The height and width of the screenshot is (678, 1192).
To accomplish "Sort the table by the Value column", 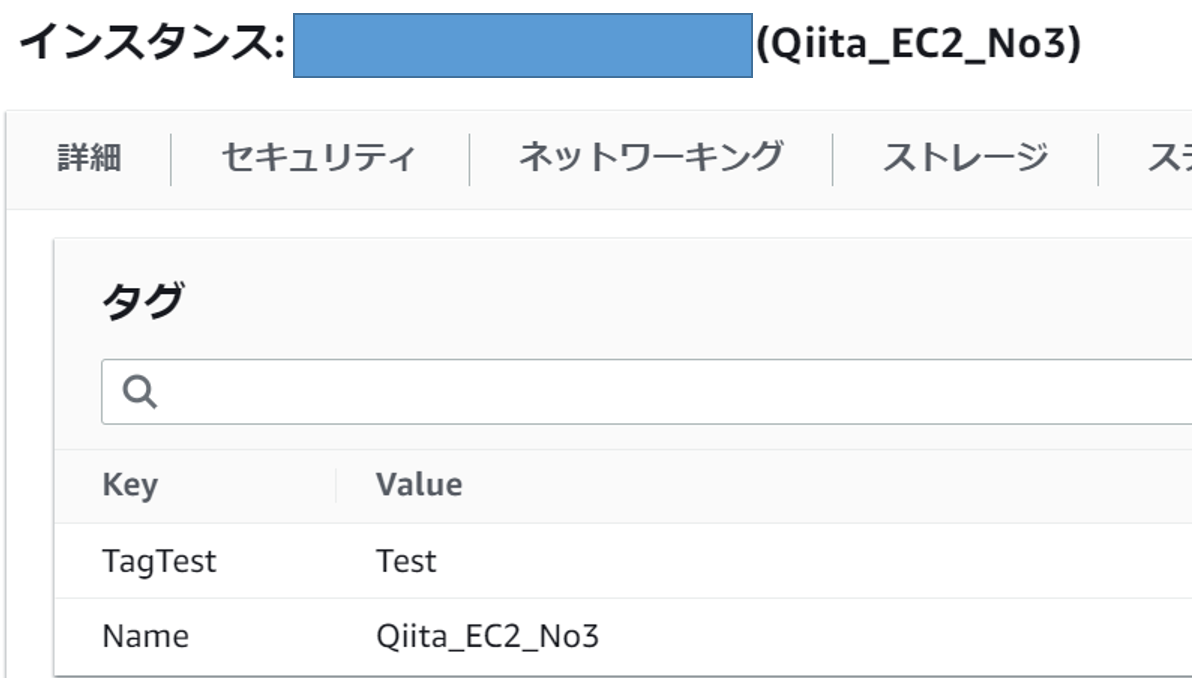I will click(420, 485).
